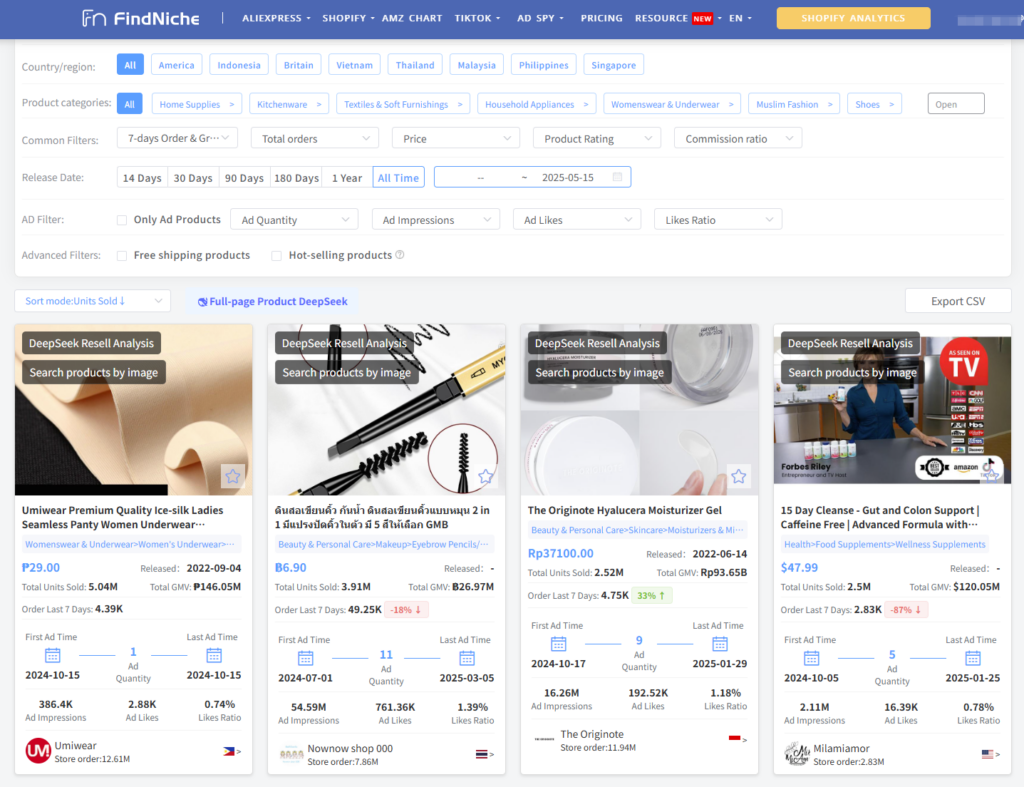
Task: Open the AD SPY nav menu
Action: click(540, 18)
